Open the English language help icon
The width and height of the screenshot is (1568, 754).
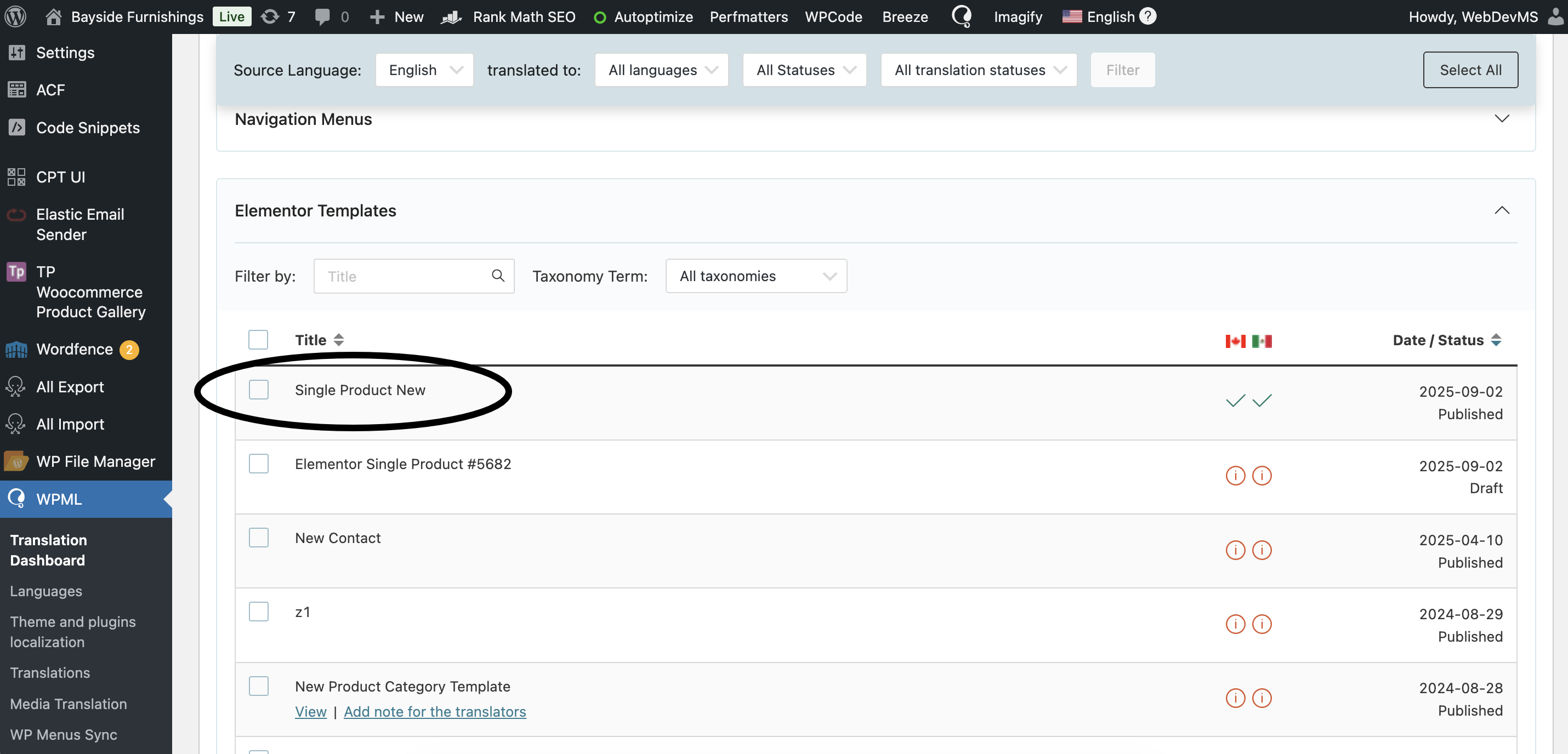click(1147, 16)
